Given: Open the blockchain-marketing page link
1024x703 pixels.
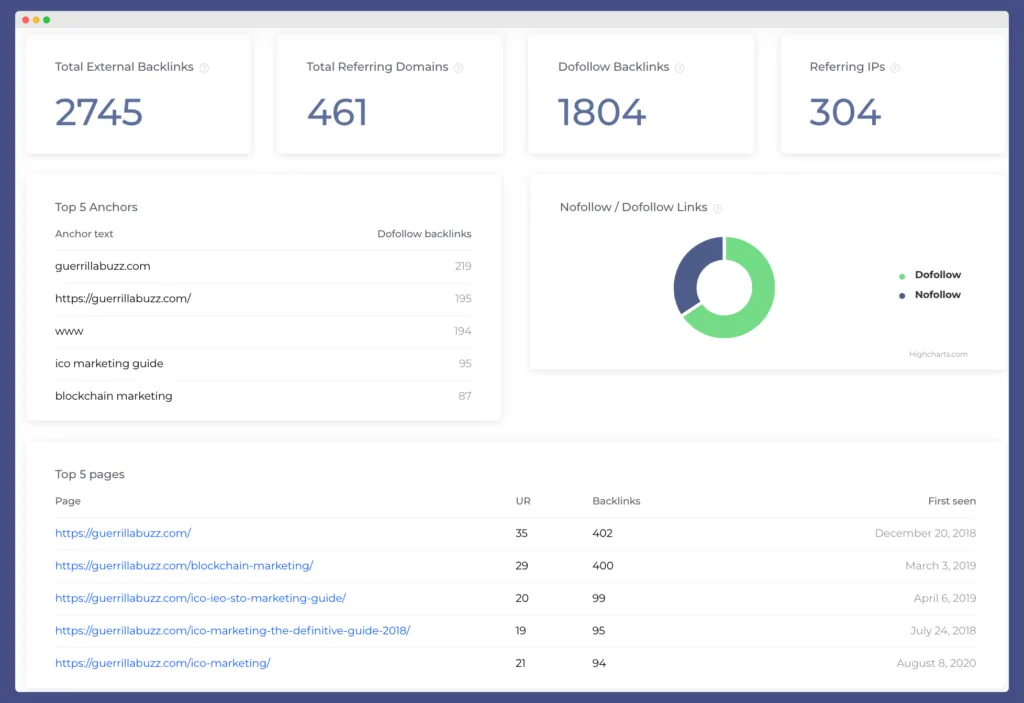Looking at the screenshot, I should click(x=184, y=565).
